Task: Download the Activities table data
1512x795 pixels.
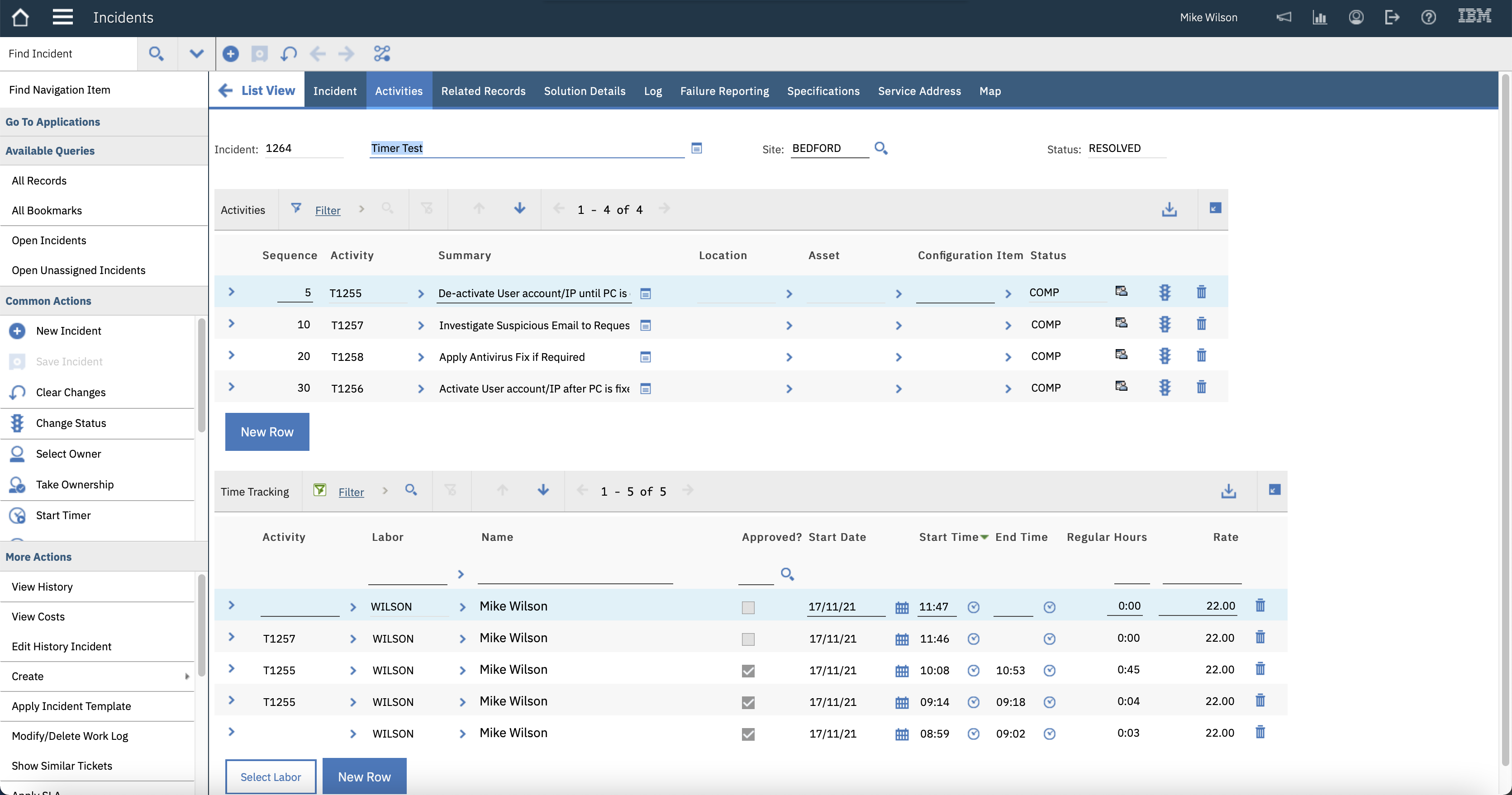Action: pos(1169,209)
